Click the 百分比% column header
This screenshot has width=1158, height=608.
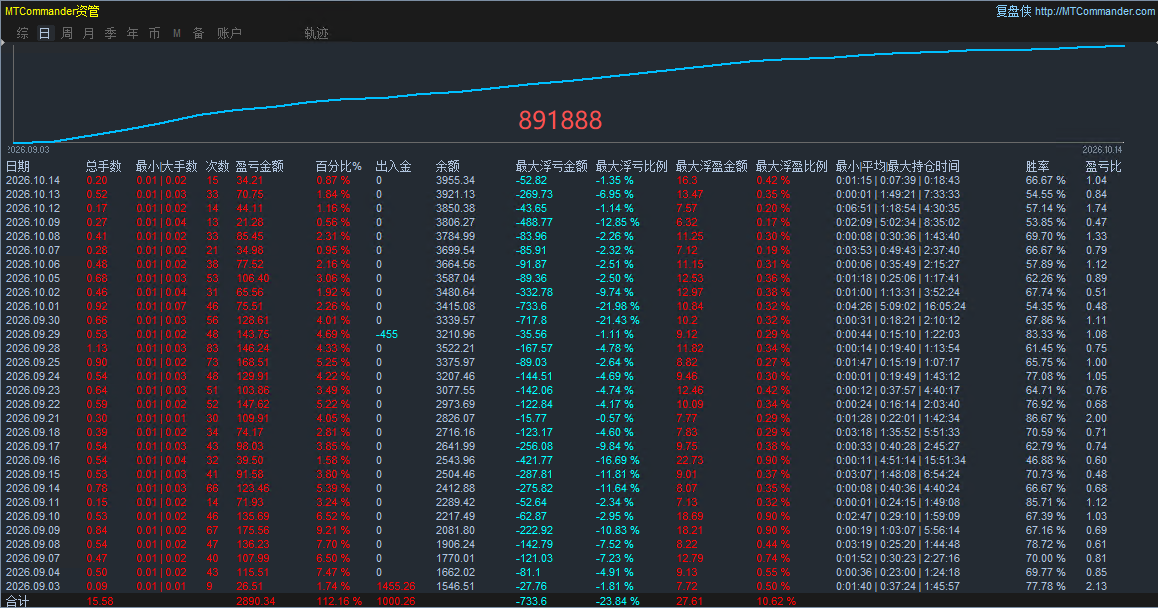[339, 166]
